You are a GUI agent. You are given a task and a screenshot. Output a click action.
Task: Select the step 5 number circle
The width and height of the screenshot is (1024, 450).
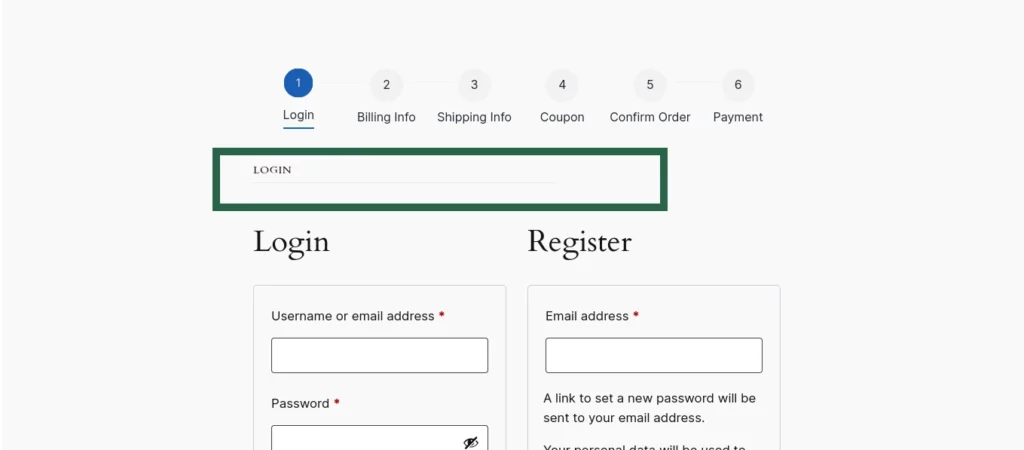650,85
